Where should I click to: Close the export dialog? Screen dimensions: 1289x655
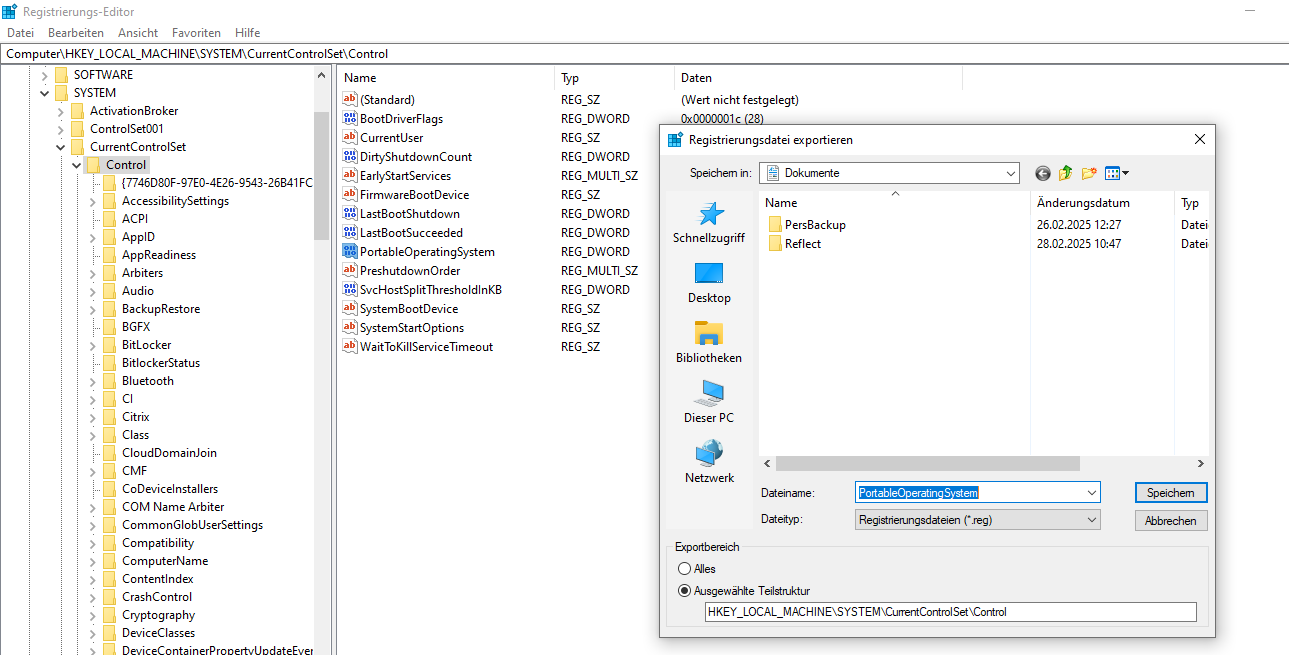tap(1200, 140)
